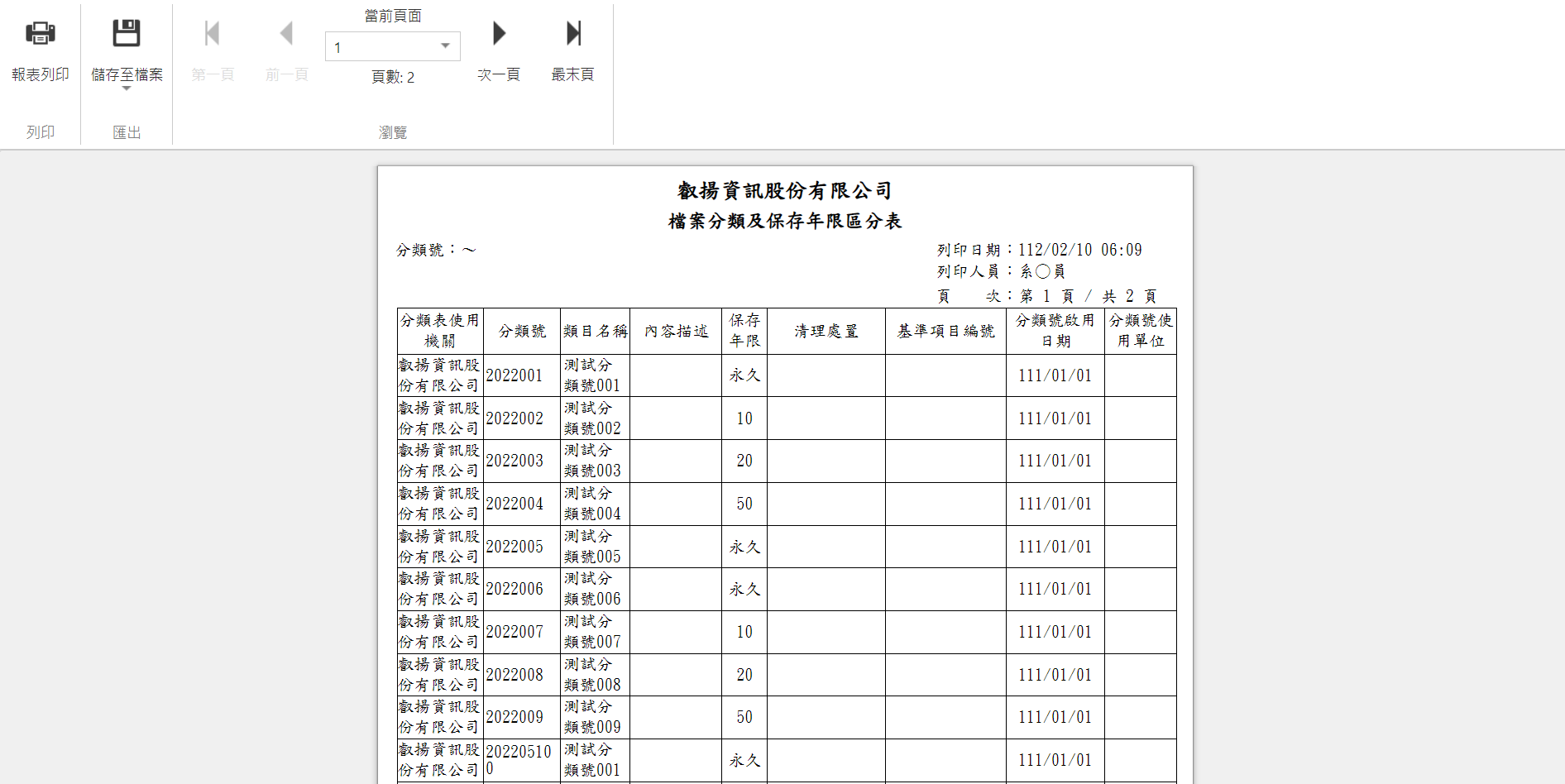Expand the small arrow under 儲存至檔案
Screen dimensions: 1565x784
coord(127,88)
